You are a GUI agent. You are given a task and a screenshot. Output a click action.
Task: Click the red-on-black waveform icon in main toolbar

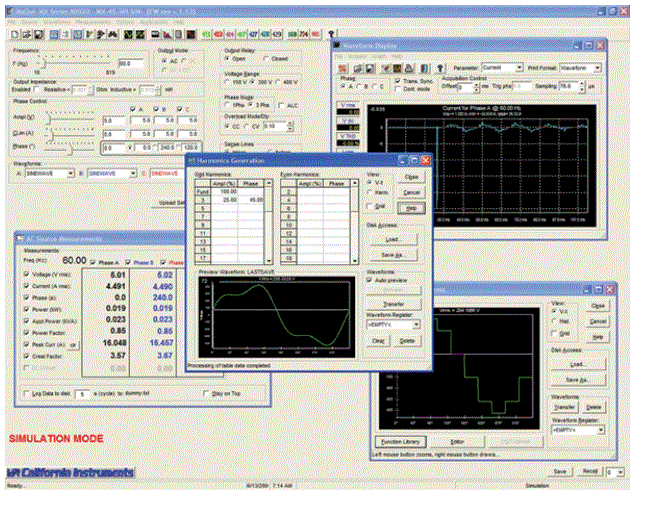(191, 34)
